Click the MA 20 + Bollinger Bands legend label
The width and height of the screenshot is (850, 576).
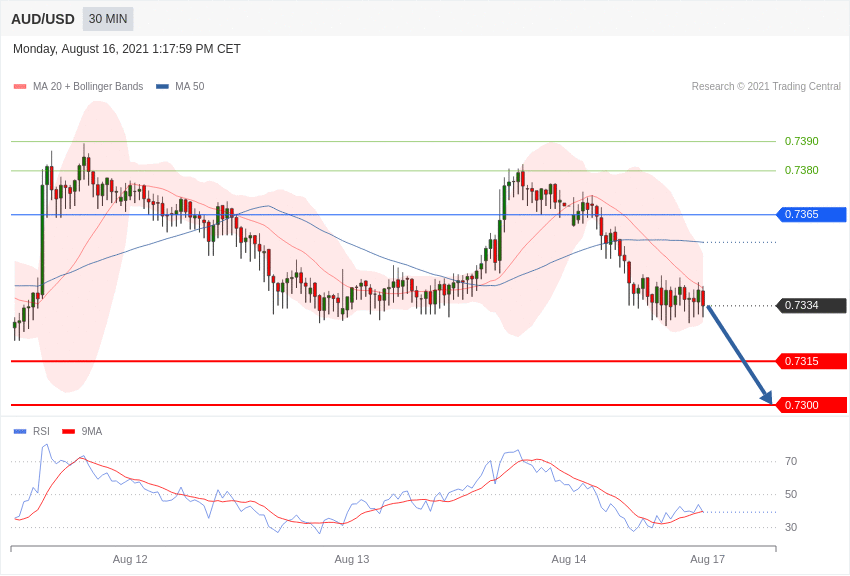(x=88, y=87)
